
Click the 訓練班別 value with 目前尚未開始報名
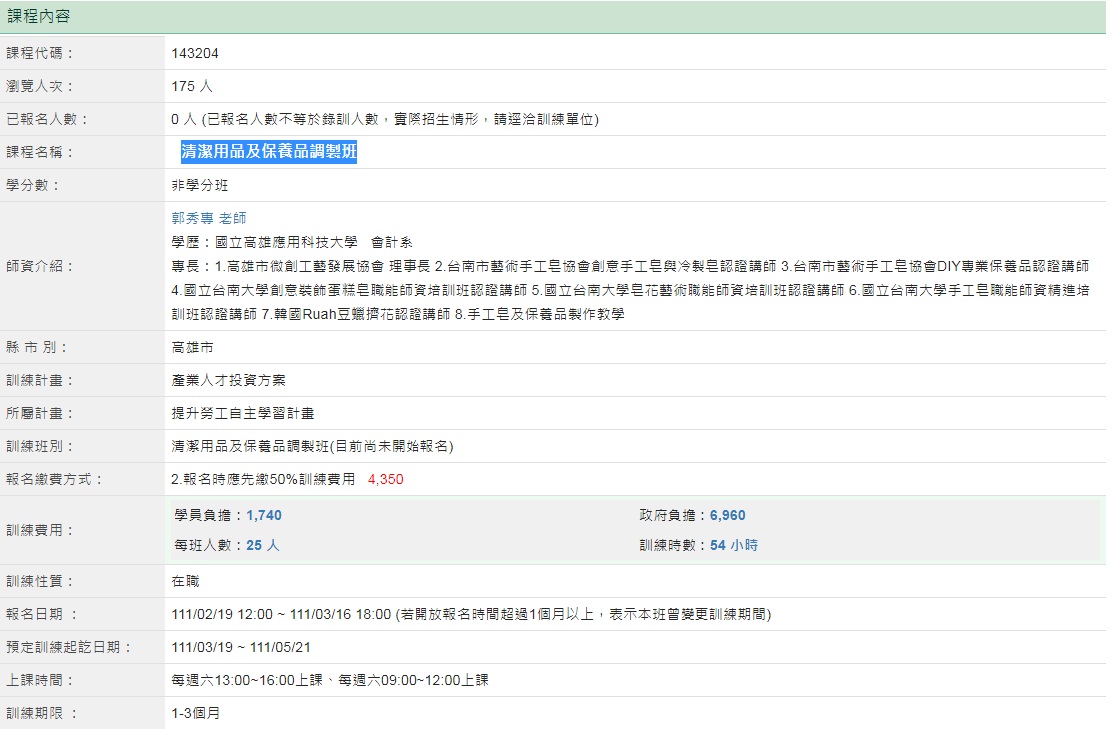[305, 446]
